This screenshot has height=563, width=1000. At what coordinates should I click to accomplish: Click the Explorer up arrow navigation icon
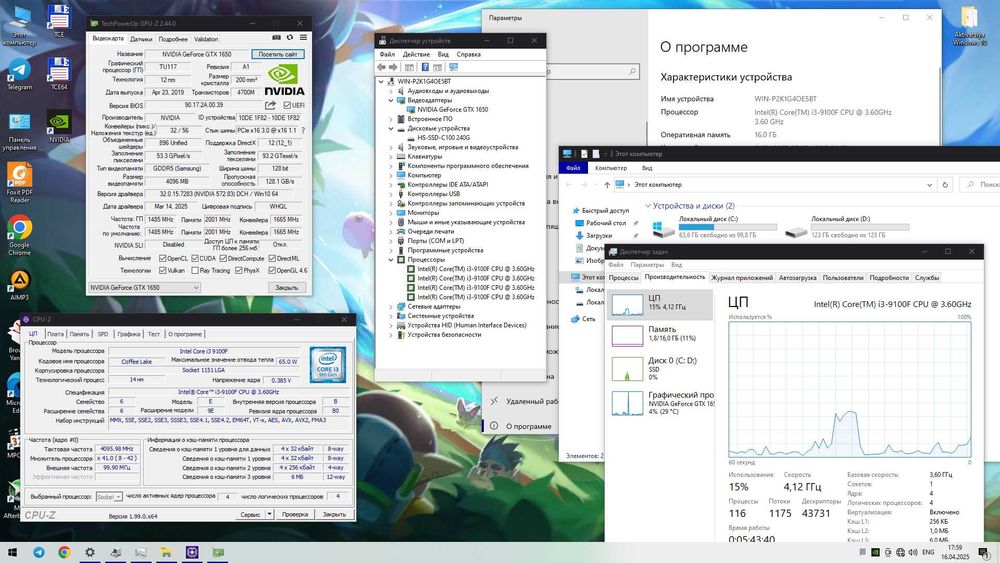pos(607,185)
